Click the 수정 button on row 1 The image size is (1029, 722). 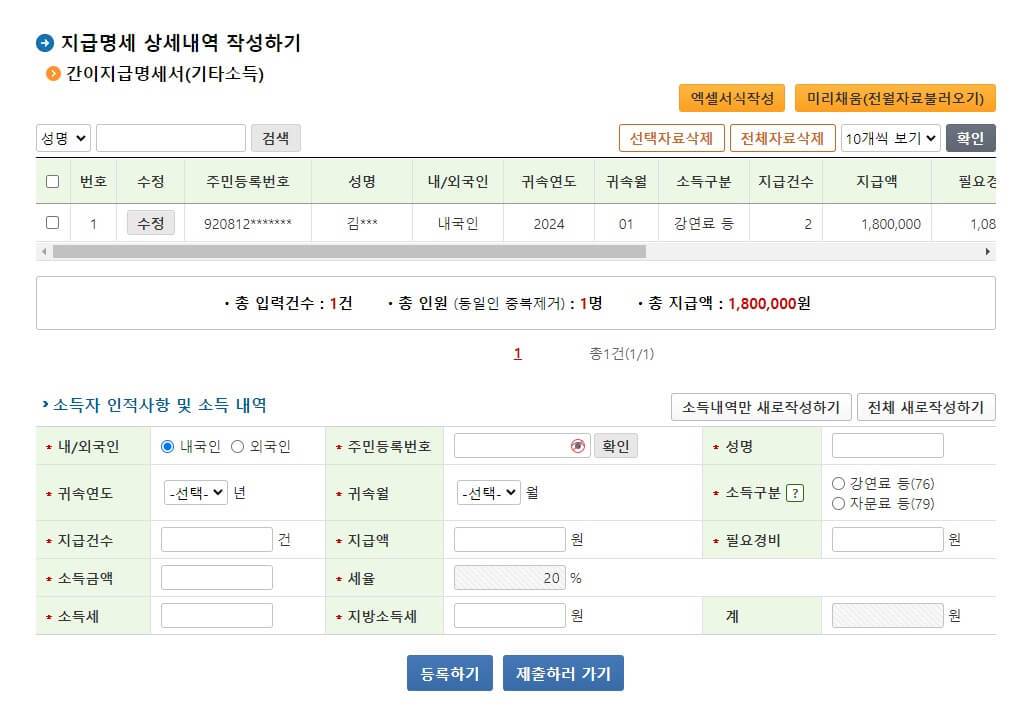click(150, 223)
